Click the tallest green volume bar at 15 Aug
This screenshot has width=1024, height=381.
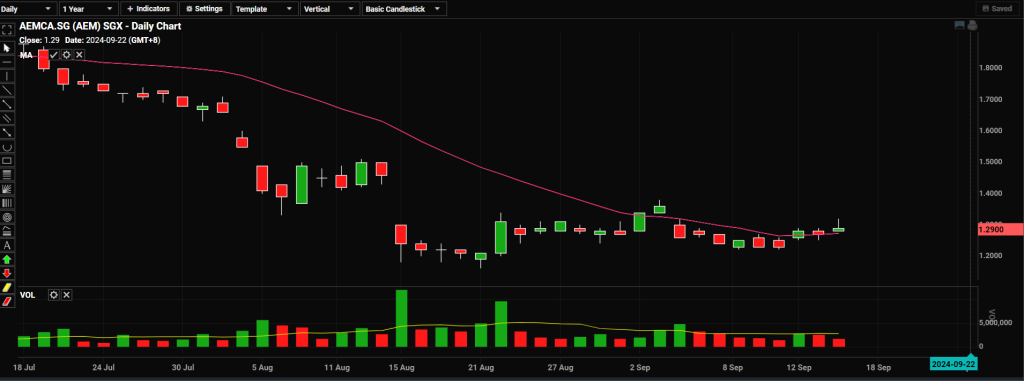point(402,318)
